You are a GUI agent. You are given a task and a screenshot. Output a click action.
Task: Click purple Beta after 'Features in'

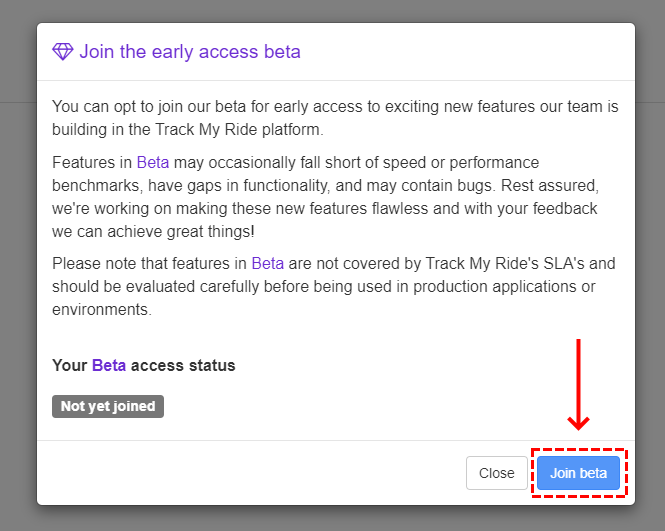153,162
